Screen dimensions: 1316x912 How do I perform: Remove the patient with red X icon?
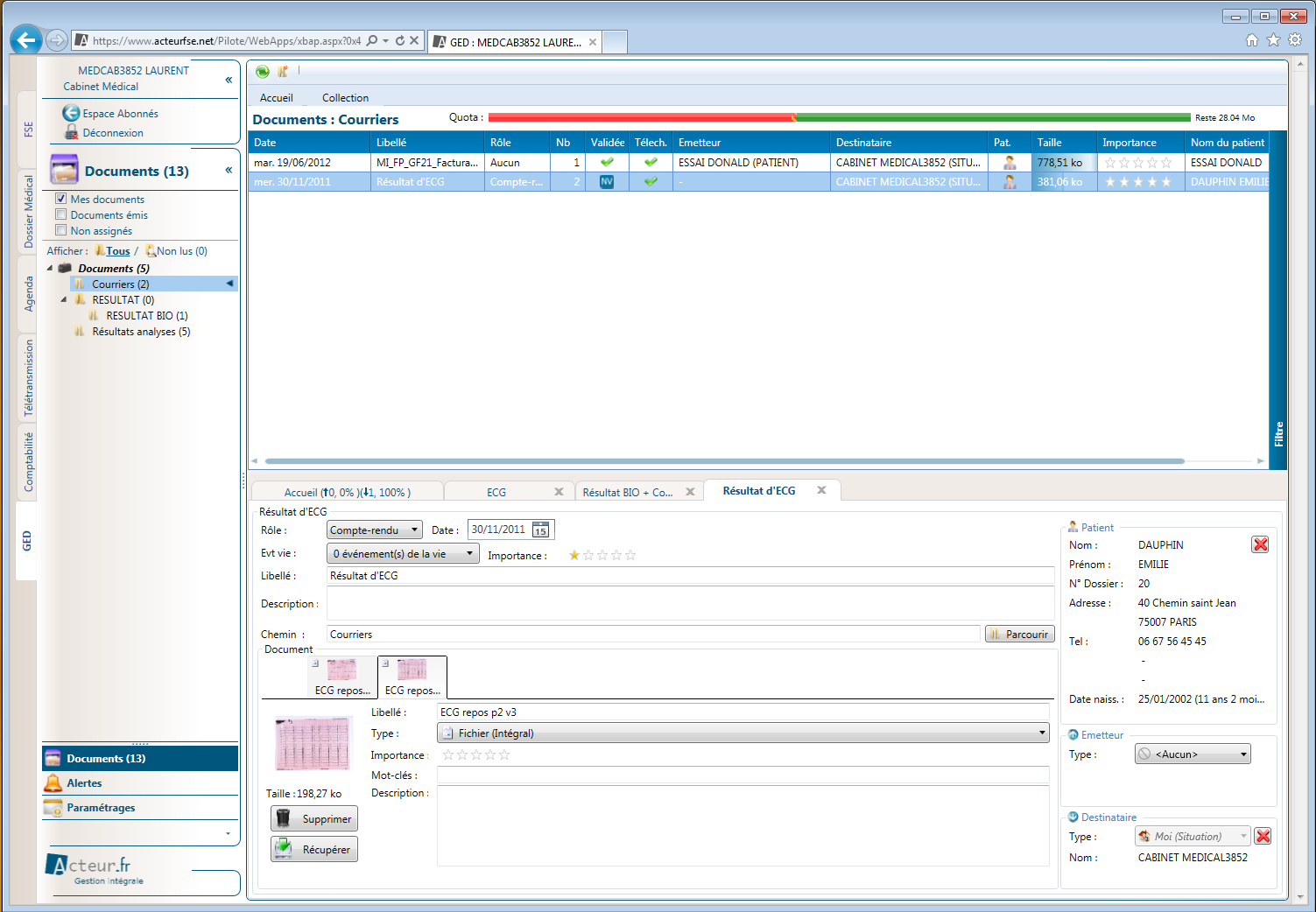click(1260, 544)
